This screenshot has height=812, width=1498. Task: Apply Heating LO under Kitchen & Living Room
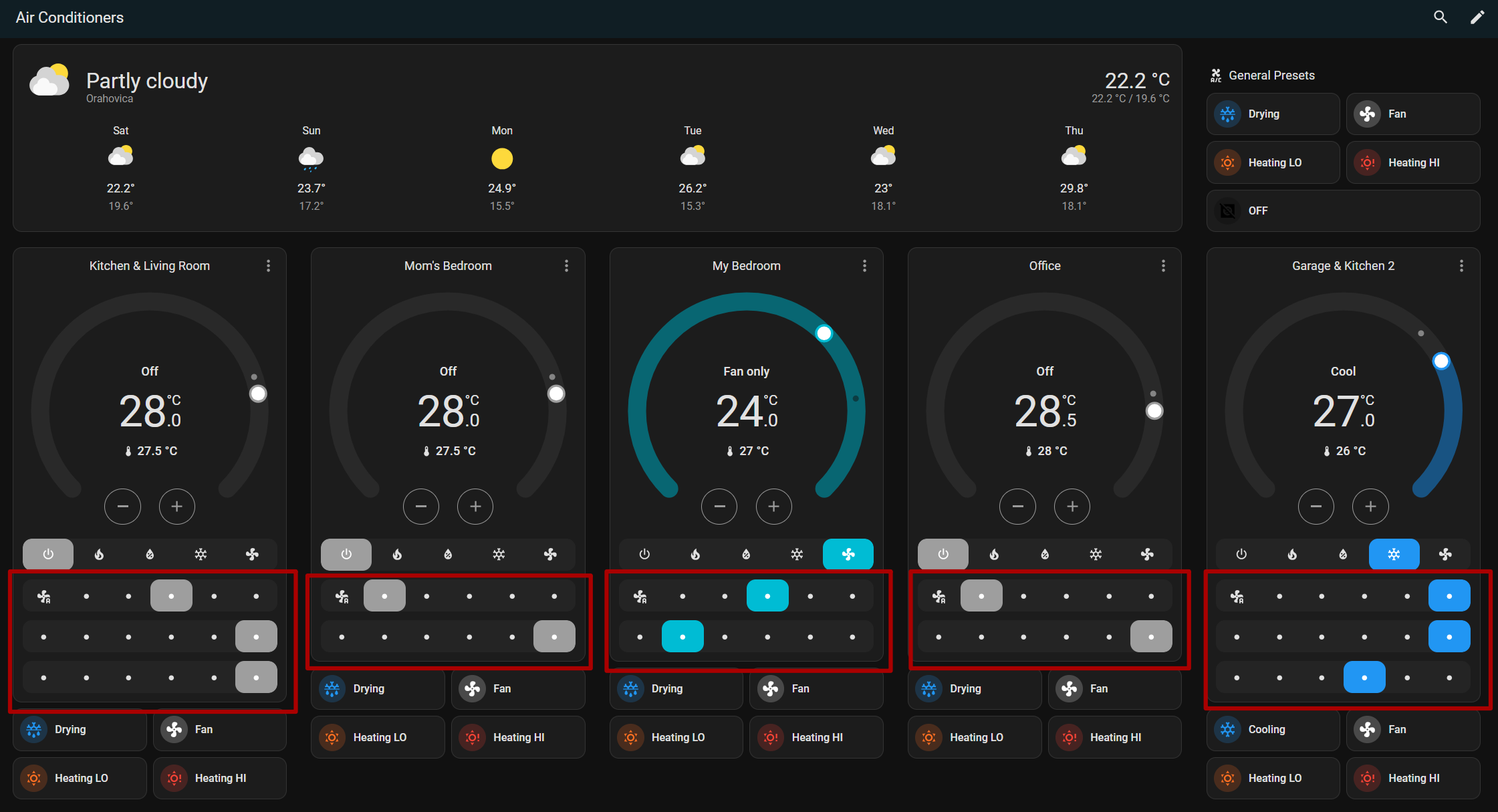pos(80,779)
